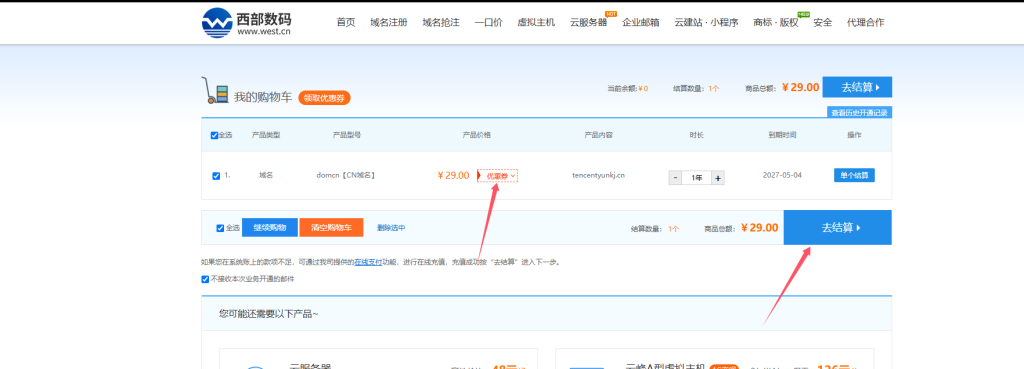
Task: Toggle the bottom 全选 checkbox
Action: point(220,228)
